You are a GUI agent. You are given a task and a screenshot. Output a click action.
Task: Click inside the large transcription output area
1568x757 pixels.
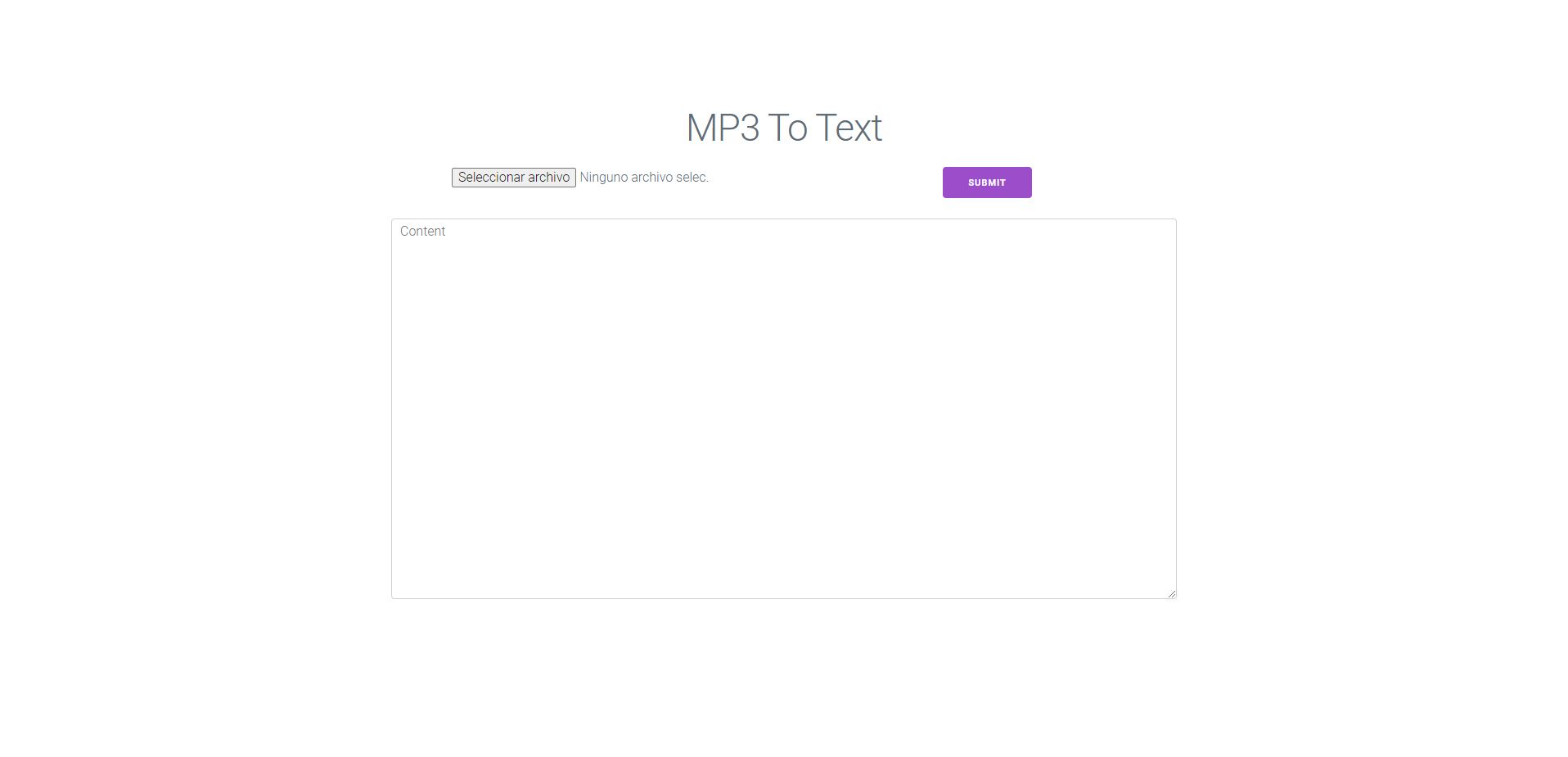point(783,408)
